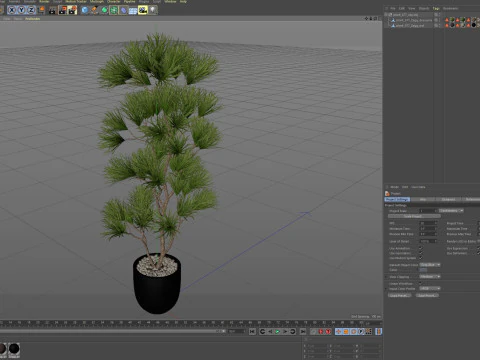Add a Cube primitive from the toolbar
The image size is (480, 360).
85,10
